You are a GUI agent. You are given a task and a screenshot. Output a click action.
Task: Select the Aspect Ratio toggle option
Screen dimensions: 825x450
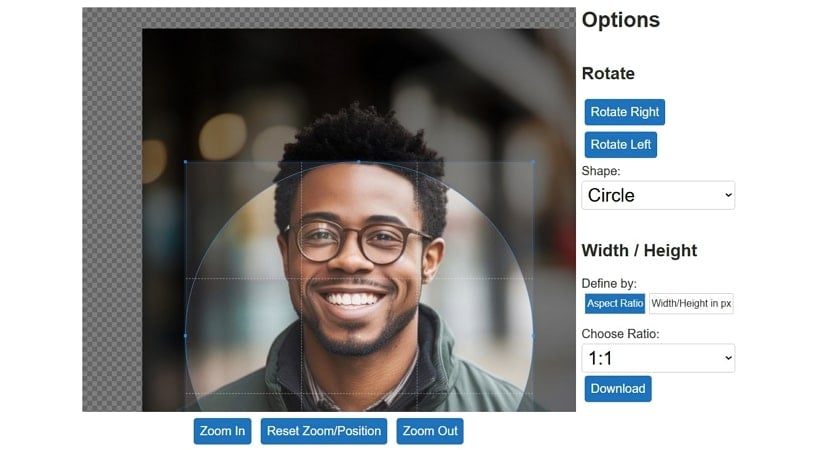(x=615, y=304)
